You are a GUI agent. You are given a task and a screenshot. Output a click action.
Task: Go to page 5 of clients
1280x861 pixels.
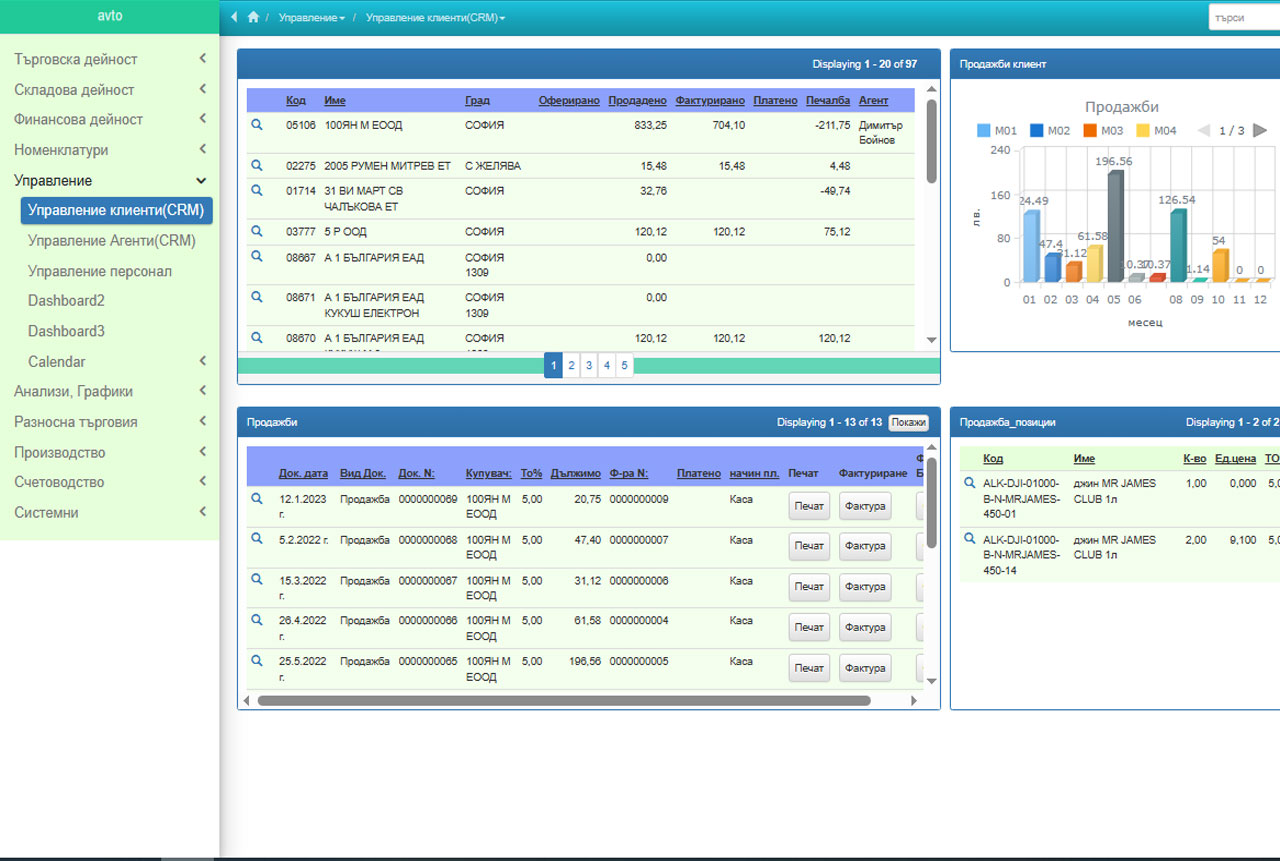[x=624, y=366]
